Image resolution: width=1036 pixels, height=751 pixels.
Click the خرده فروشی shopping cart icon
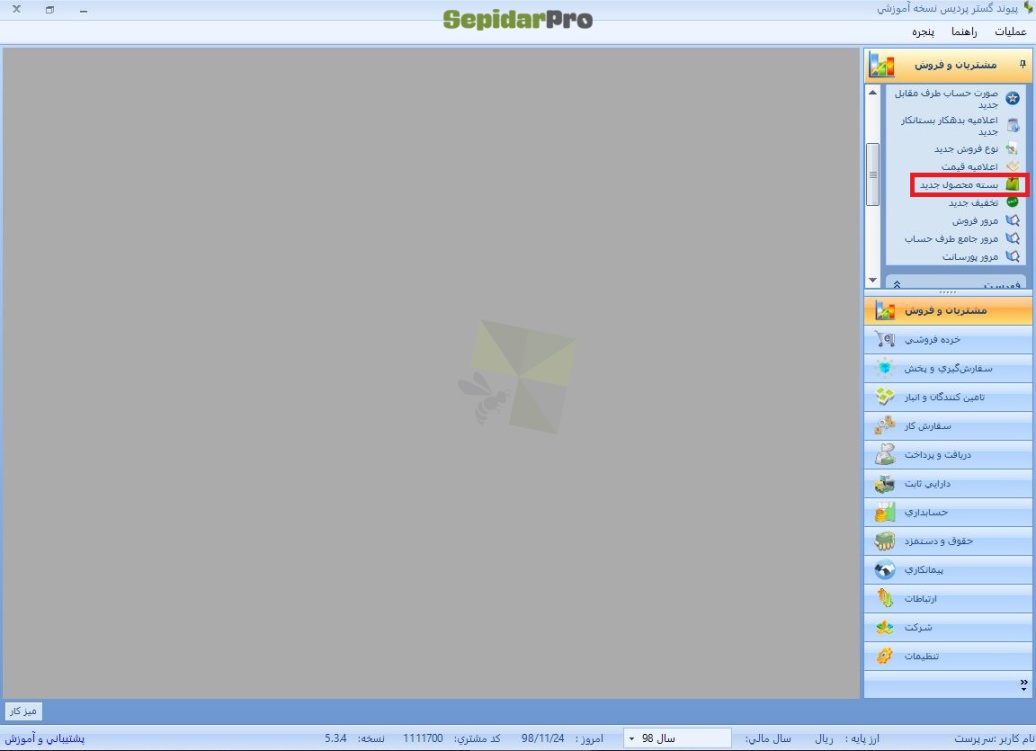[885, 340]
